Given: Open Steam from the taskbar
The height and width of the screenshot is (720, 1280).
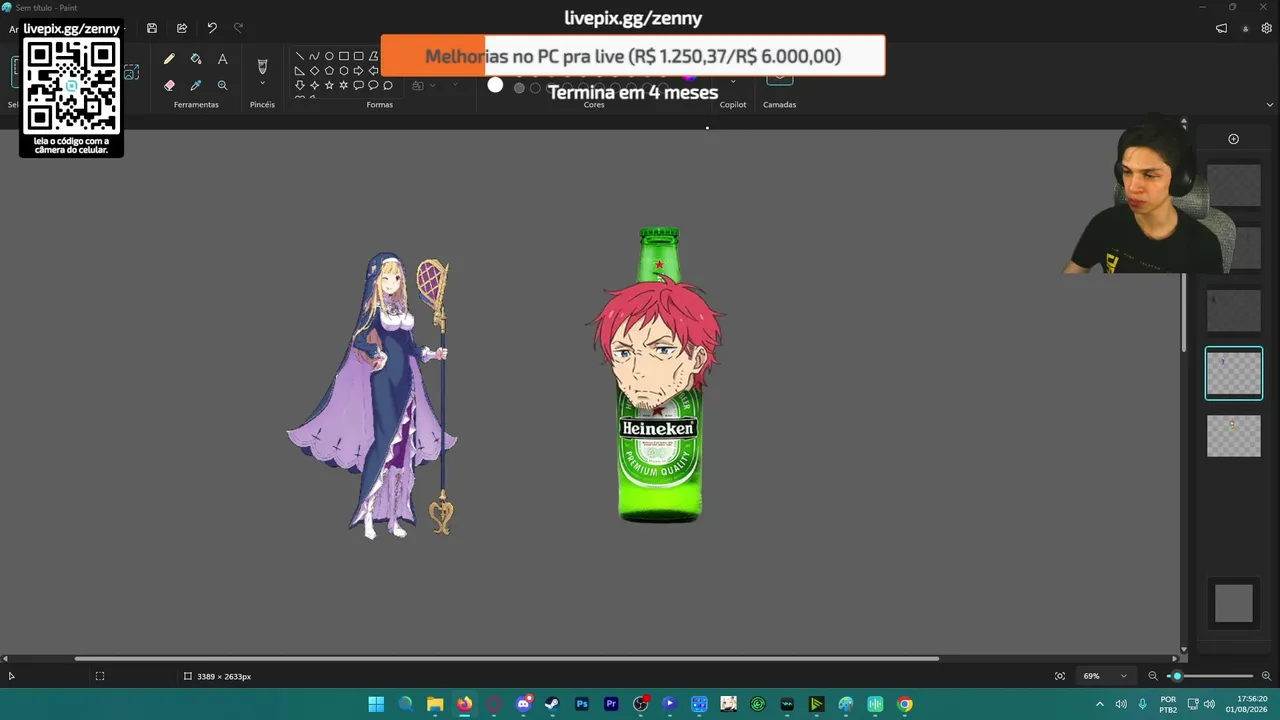Looking at the screenshot, I should tap(552, 704).
